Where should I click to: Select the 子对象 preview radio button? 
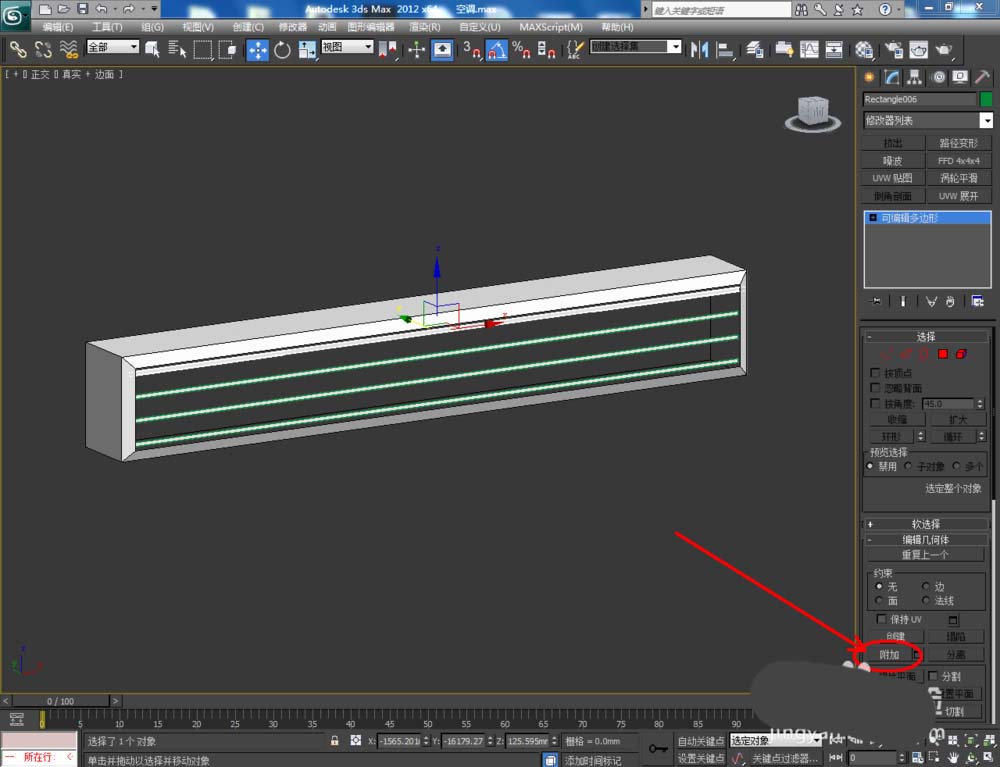click(x=908, y=466)
